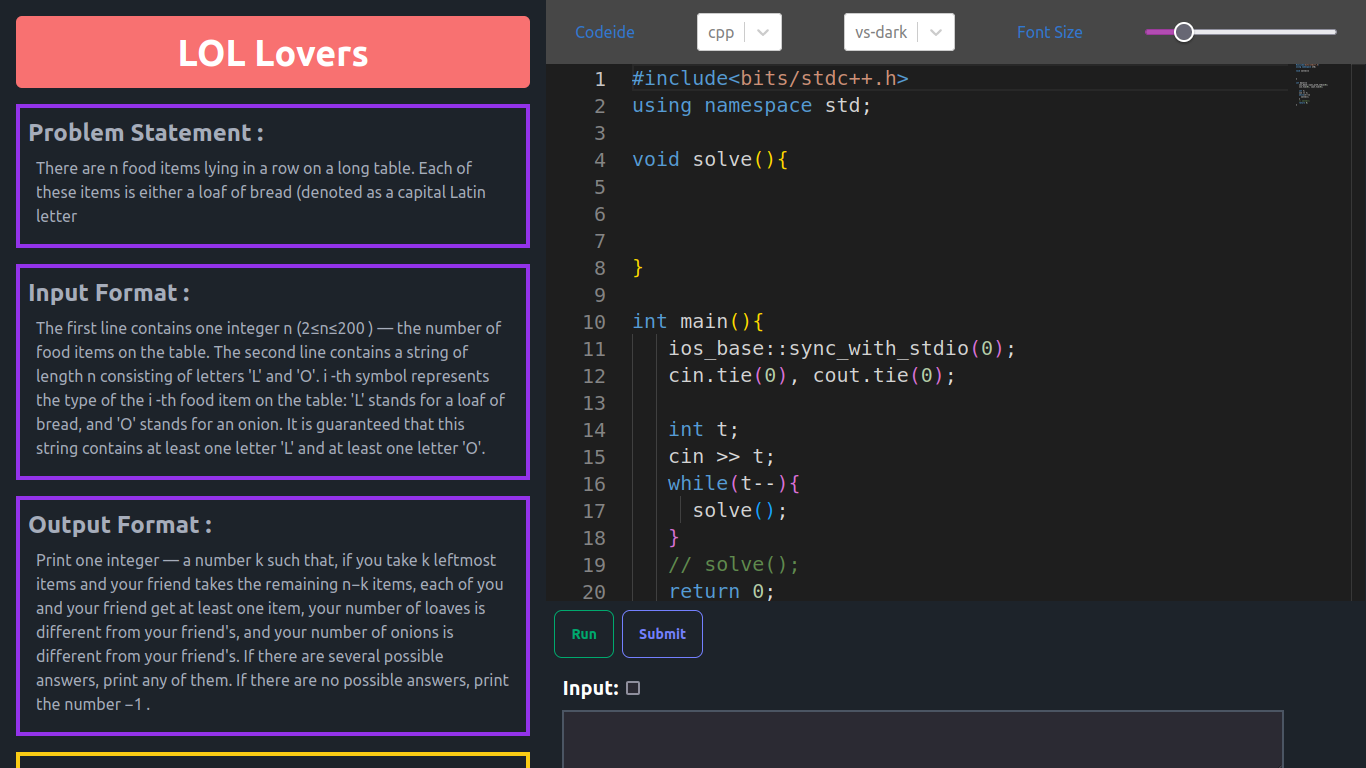Click the Font Size label
Viewport: 1366px width, 768px height.
[x=1049, y=32]
